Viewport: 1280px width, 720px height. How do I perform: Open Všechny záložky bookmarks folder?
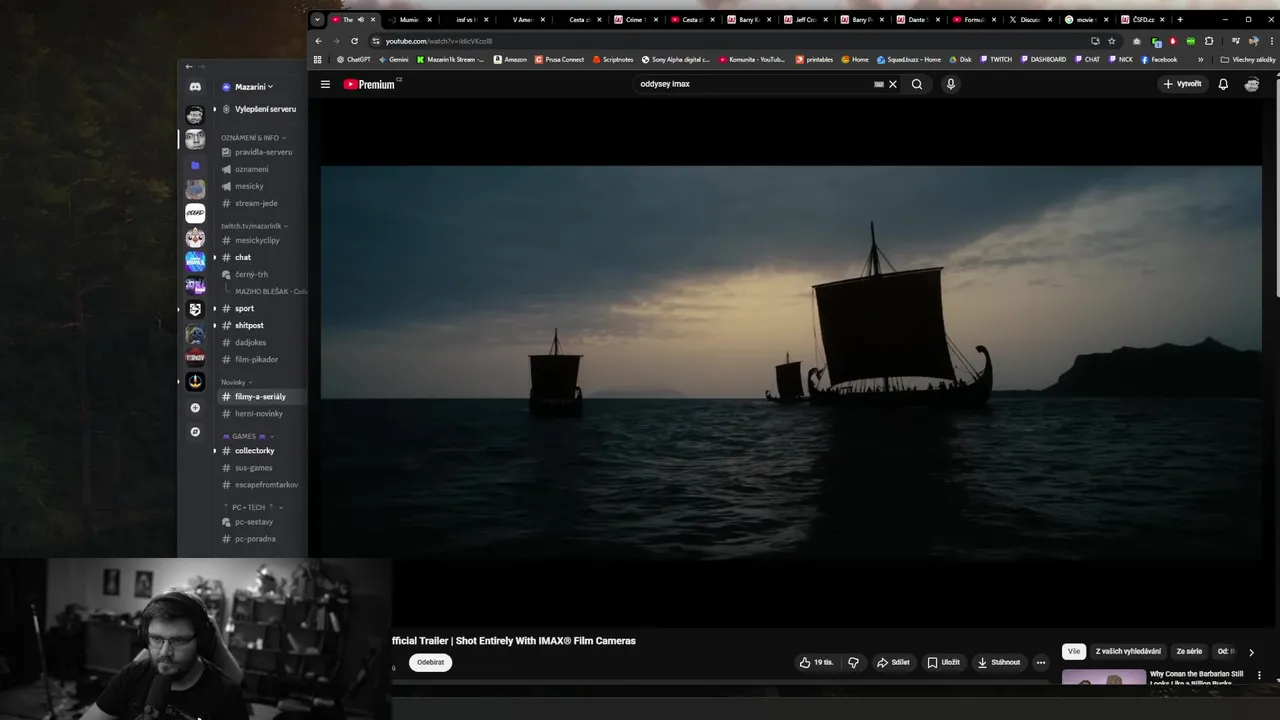click(1248, 59)
